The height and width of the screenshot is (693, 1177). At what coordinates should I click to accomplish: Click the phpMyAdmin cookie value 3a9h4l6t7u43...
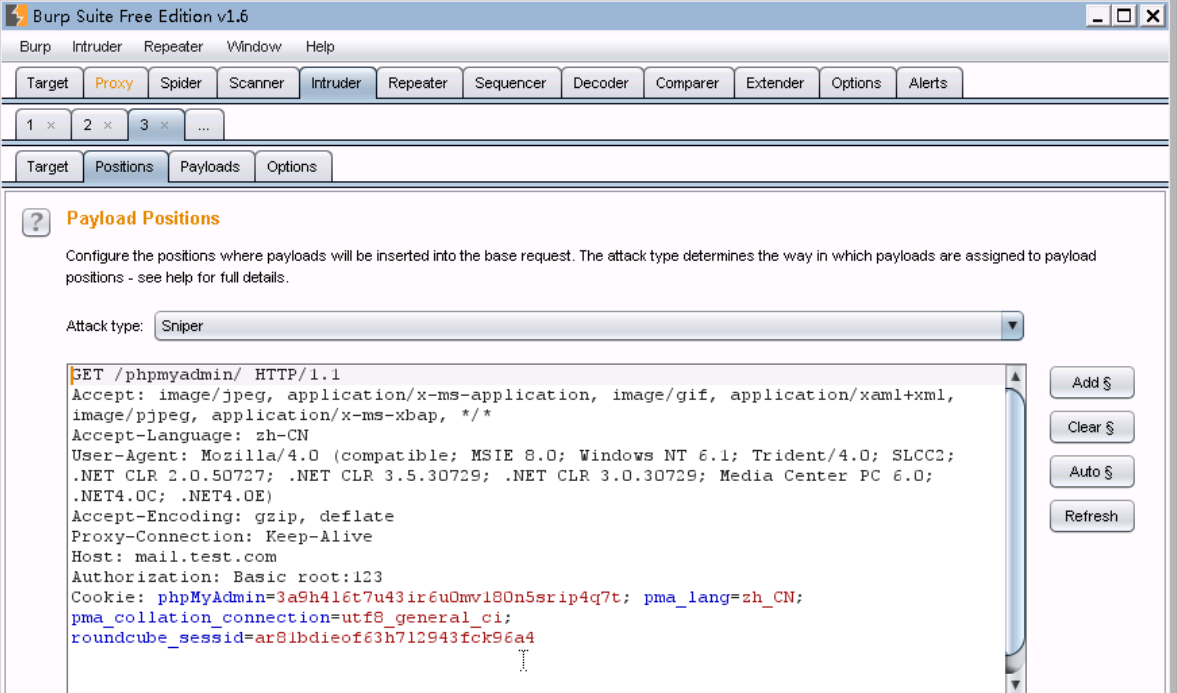point(449,598)
